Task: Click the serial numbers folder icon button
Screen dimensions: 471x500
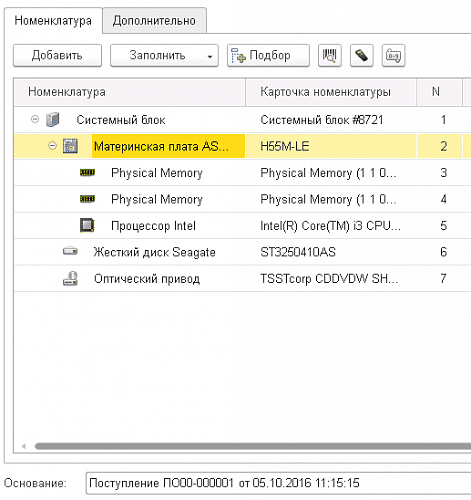Action: (393, 55)
